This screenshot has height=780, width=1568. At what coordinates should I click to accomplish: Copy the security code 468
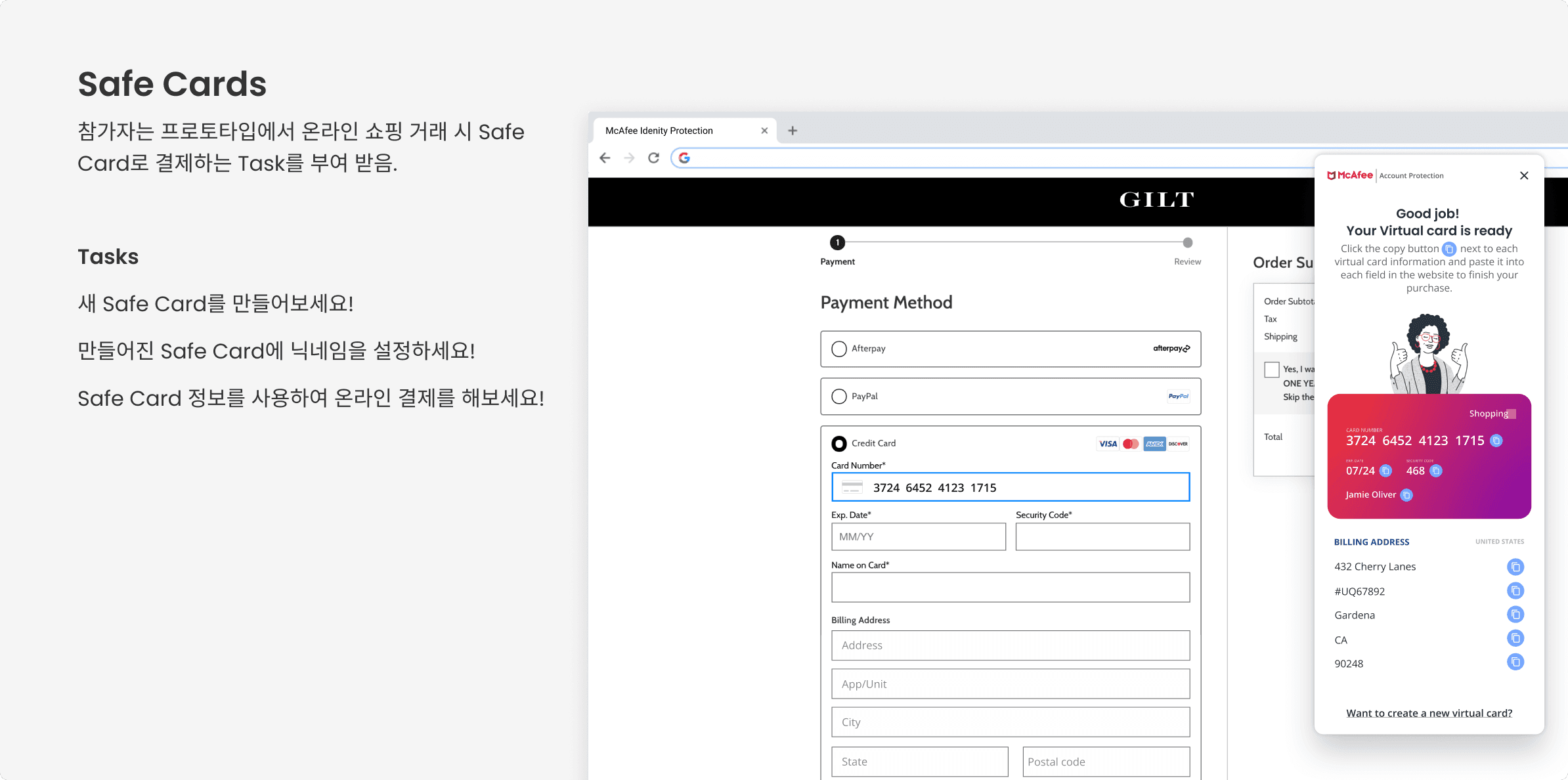coord(1436,471)
